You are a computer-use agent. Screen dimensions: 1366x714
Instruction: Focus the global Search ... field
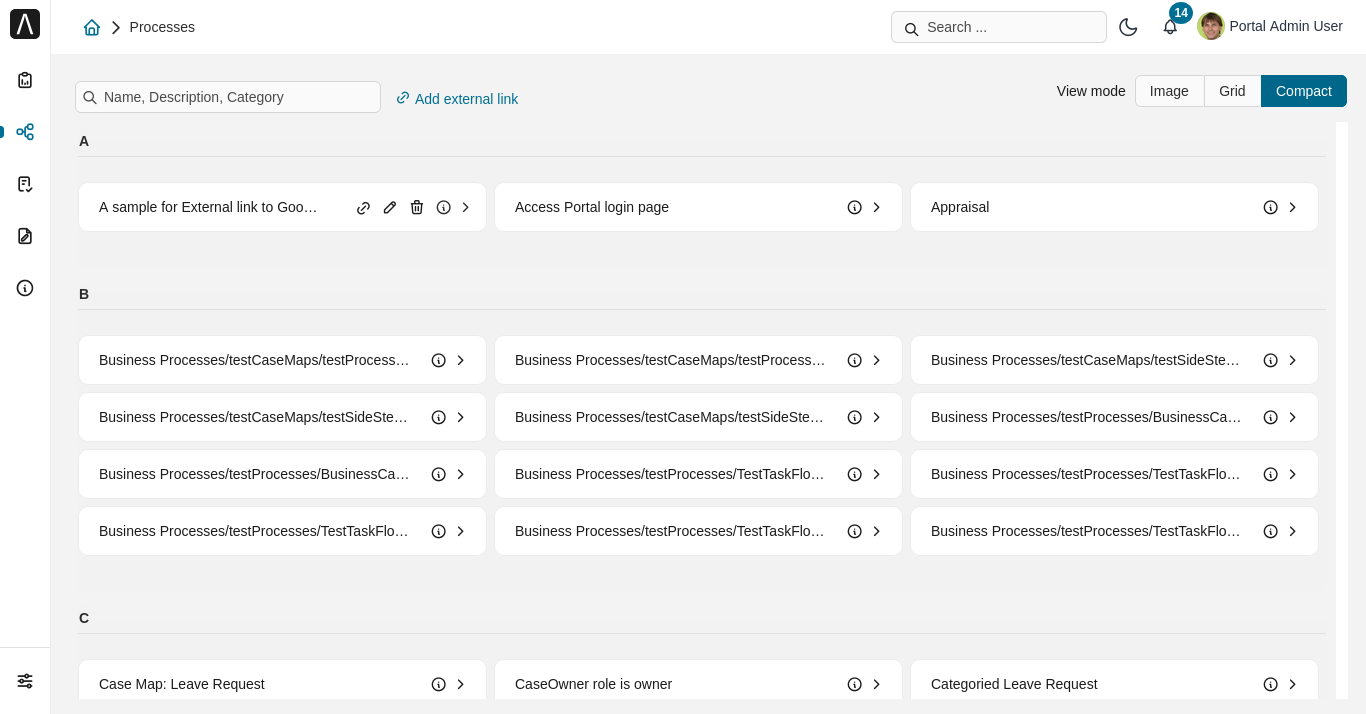[999, 27]
